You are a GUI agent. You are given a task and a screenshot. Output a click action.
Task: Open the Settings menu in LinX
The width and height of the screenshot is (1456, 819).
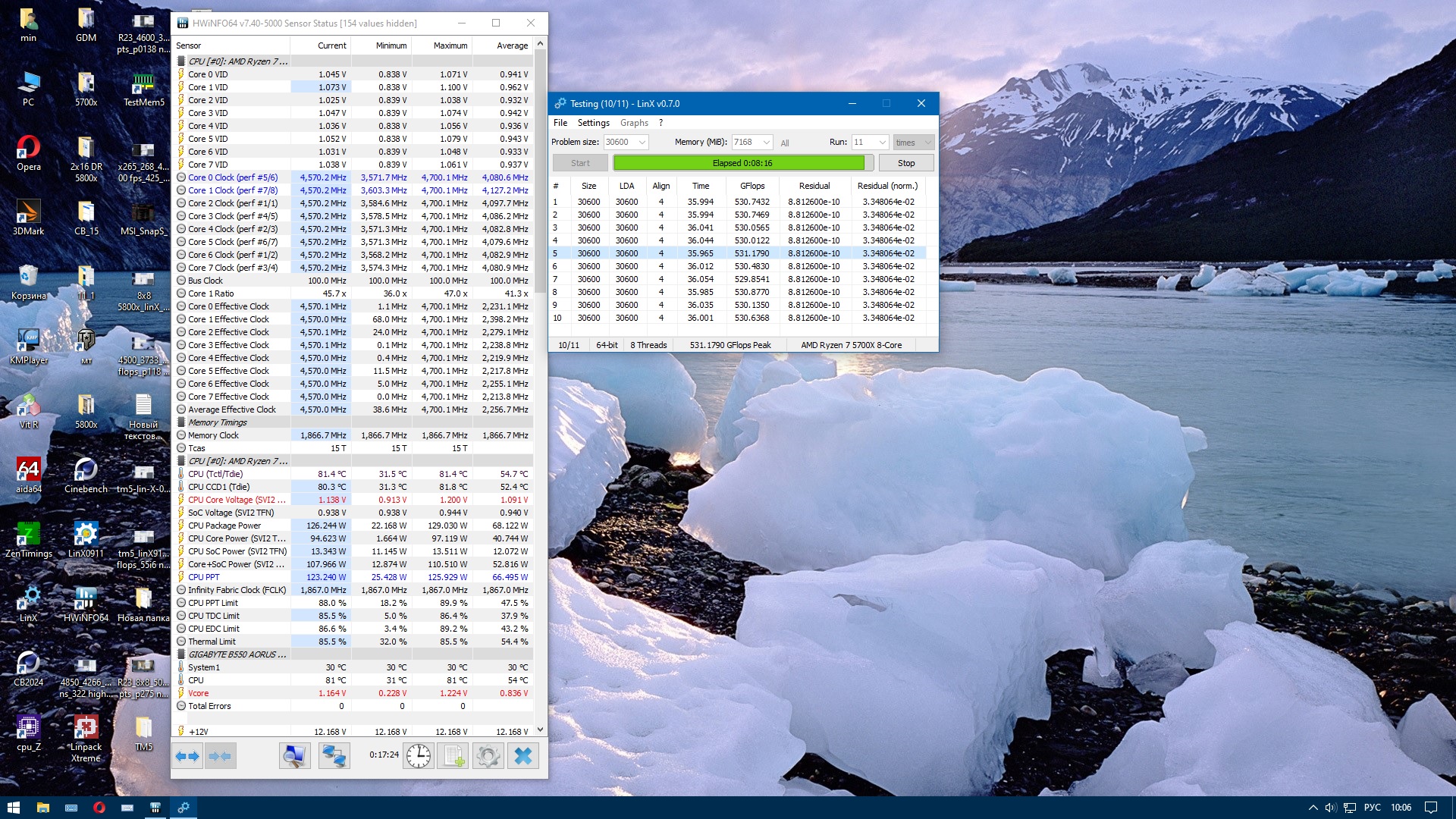593,123
